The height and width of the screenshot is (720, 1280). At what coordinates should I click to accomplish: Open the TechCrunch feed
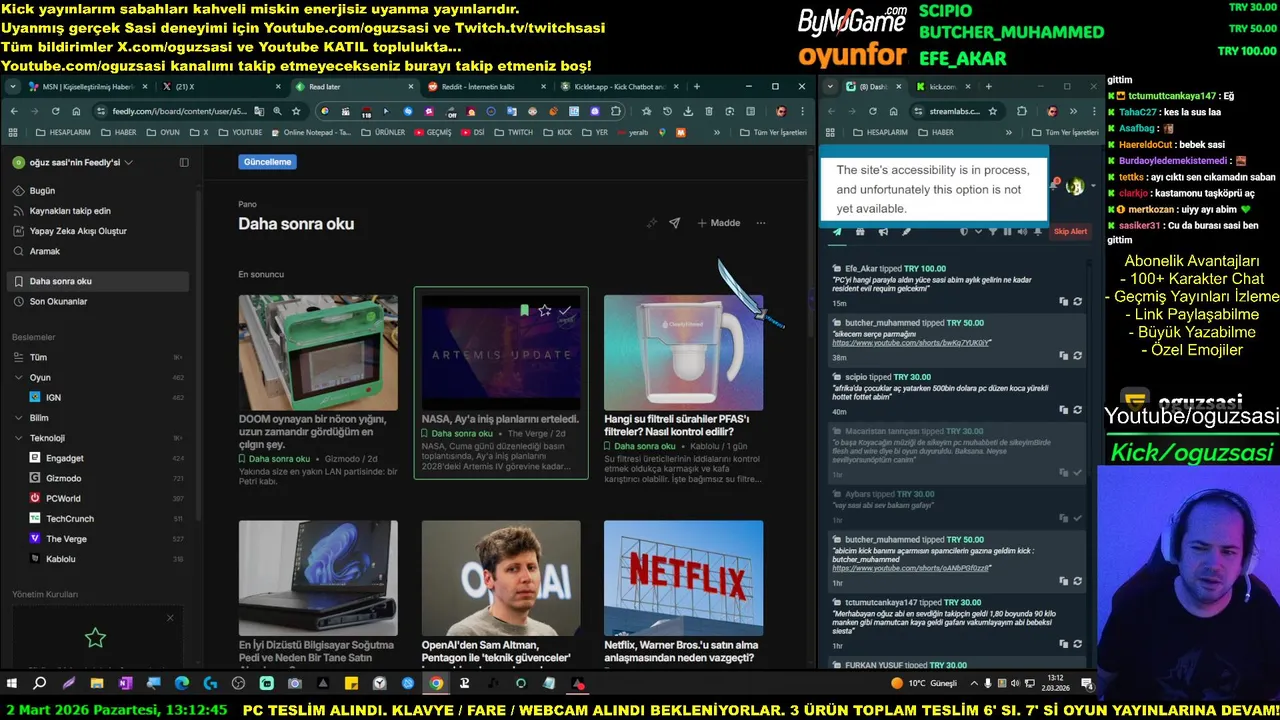(69, 518)
